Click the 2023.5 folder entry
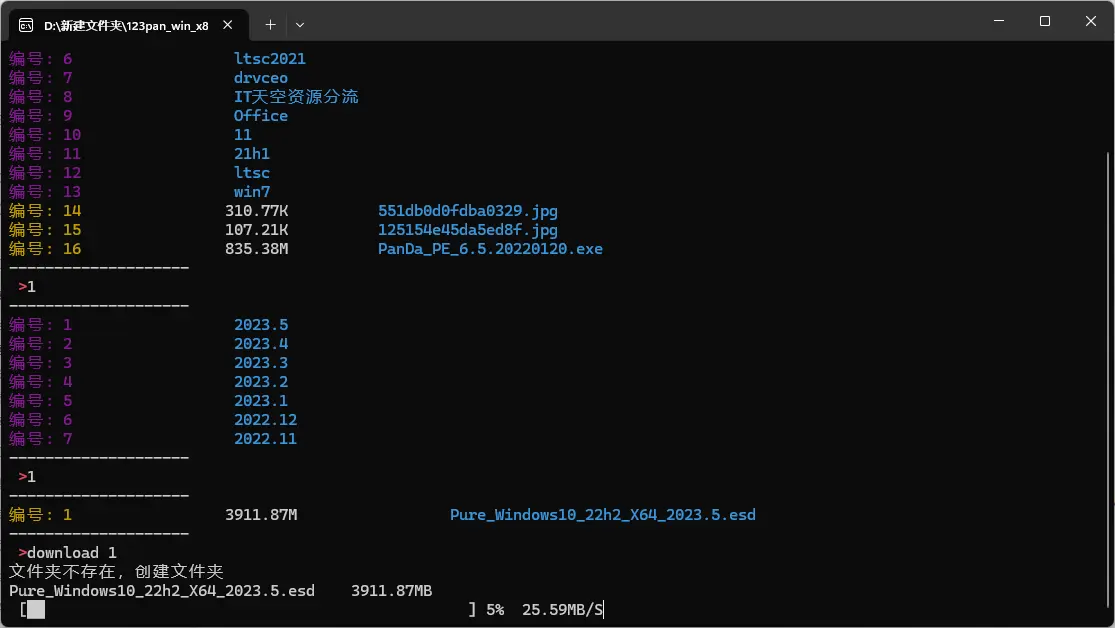This screenshot has height=628, width=1115. point(261,325)
